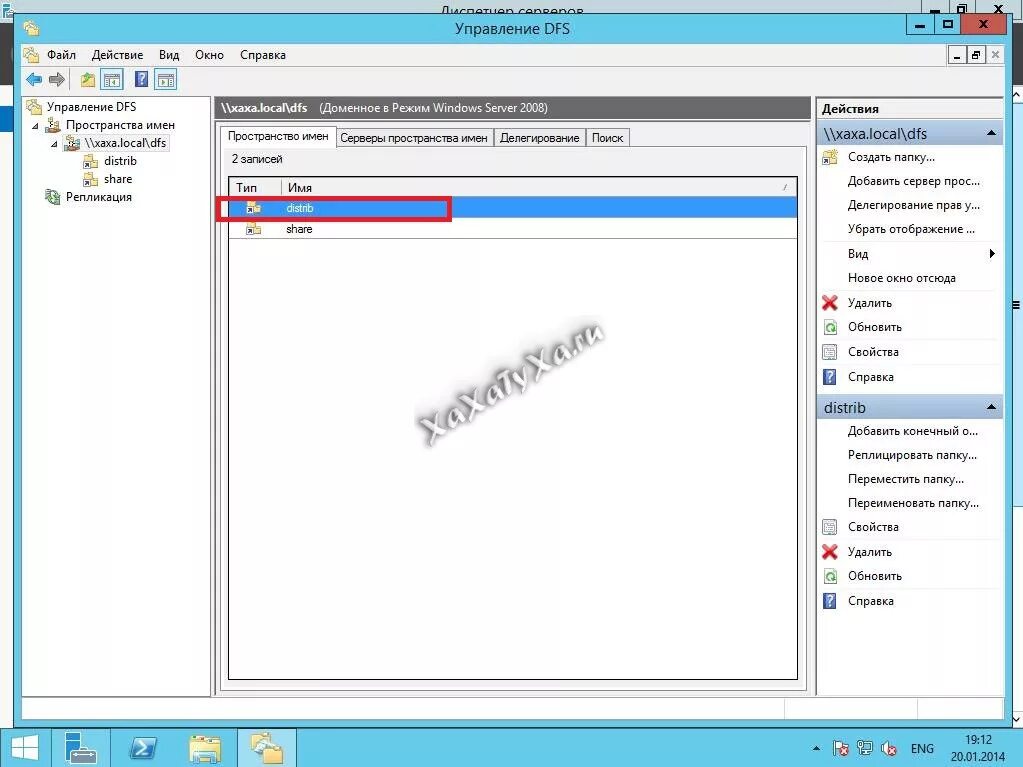Sort list by the Тип column header
1023x767 pixels.
(255, 187)
